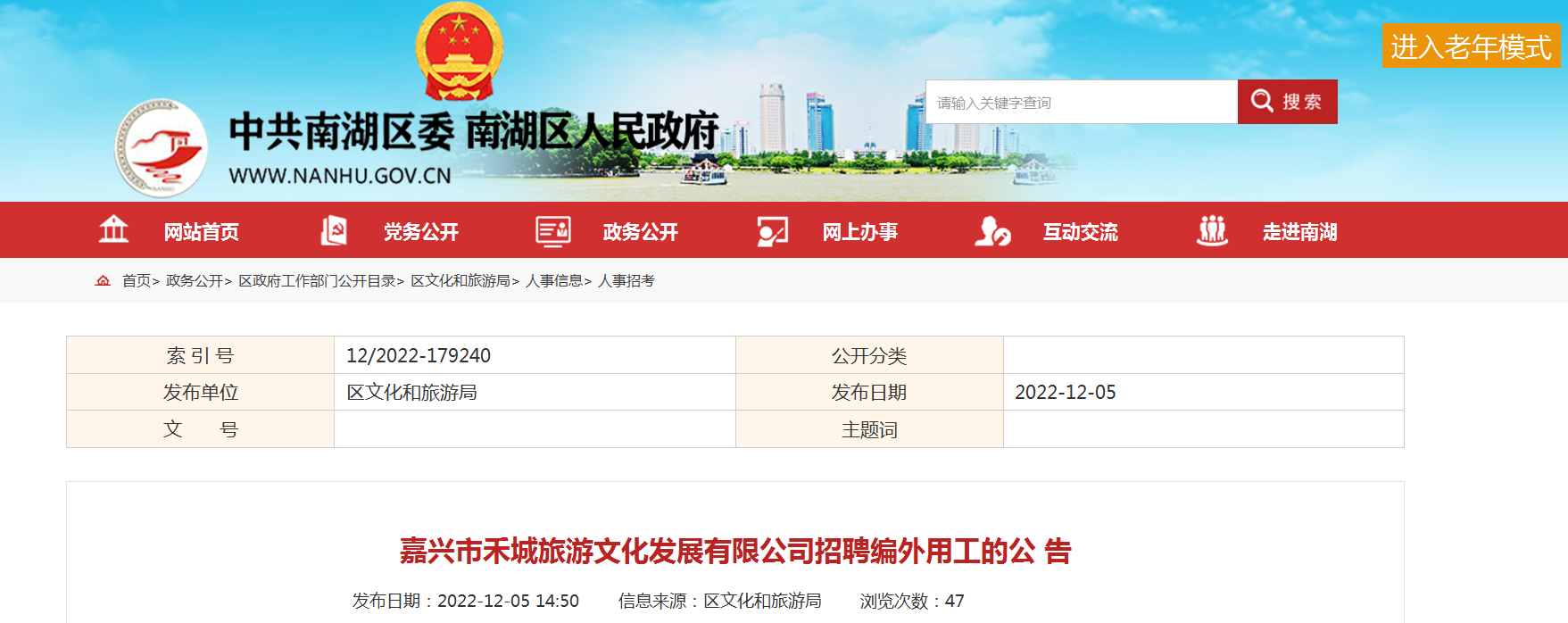Image resolution: width=1568 pixels, height=623 pixels.
Task: Click the 互动交流 person icon
Action: (x=992, y=230)
